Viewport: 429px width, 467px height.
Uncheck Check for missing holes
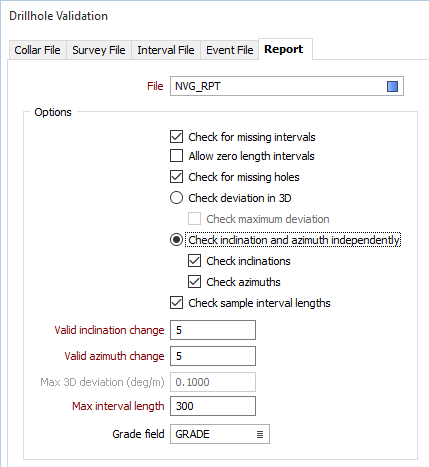176,177
